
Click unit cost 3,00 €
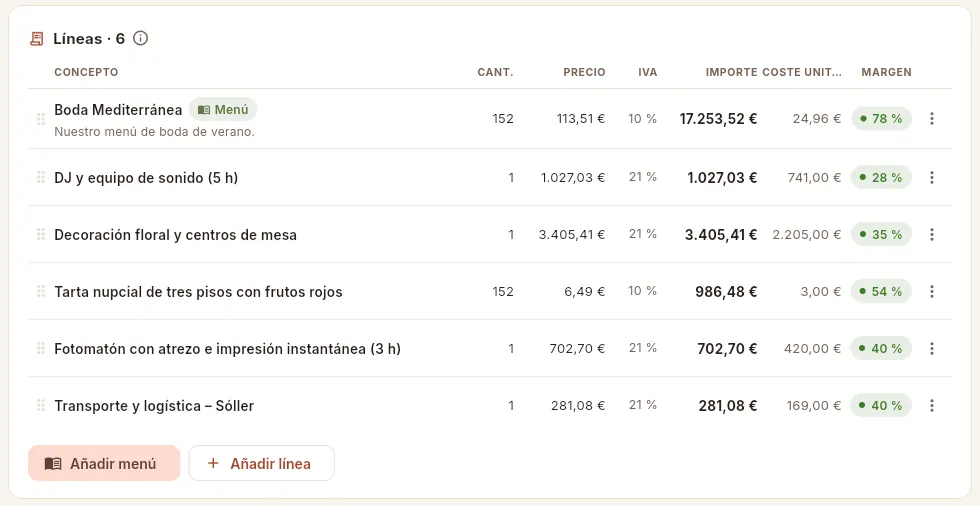point(821,291)
